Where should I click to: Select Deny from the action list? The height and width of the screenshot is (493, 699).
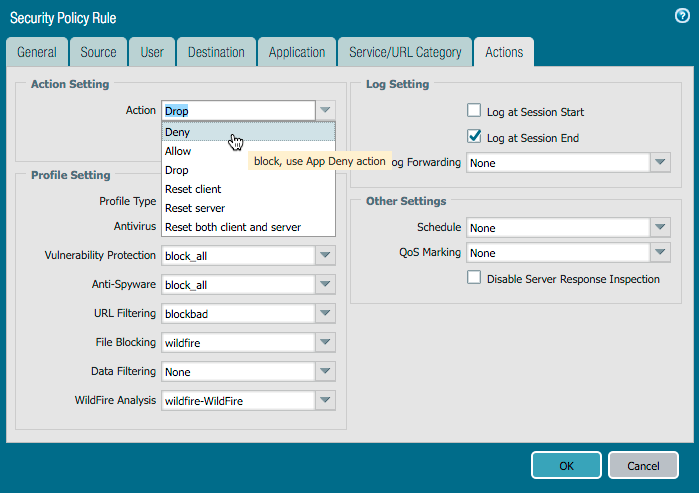coord(178,132)
